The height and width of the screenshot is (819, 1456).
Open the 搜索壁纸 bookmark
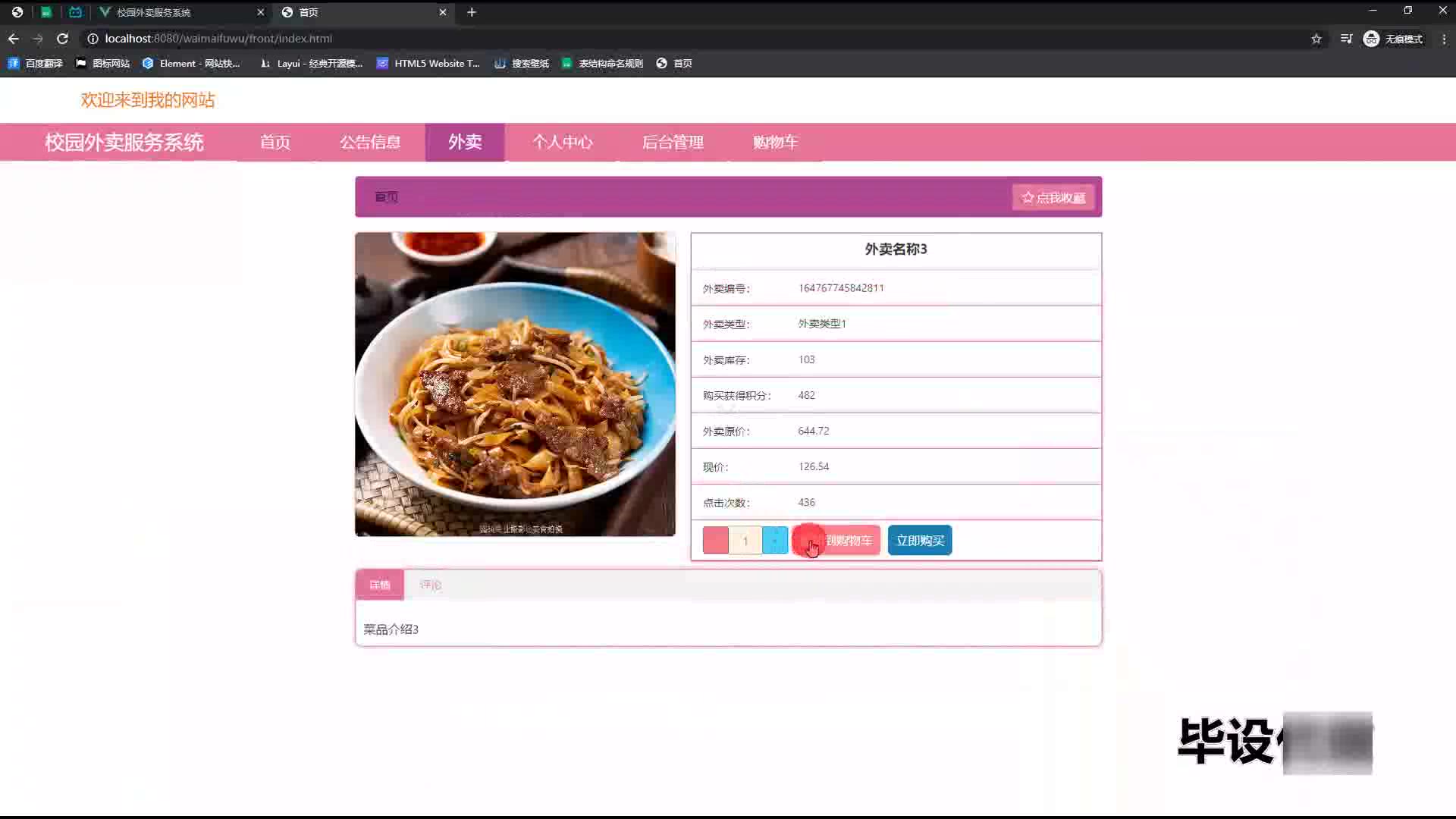point(522,64)
